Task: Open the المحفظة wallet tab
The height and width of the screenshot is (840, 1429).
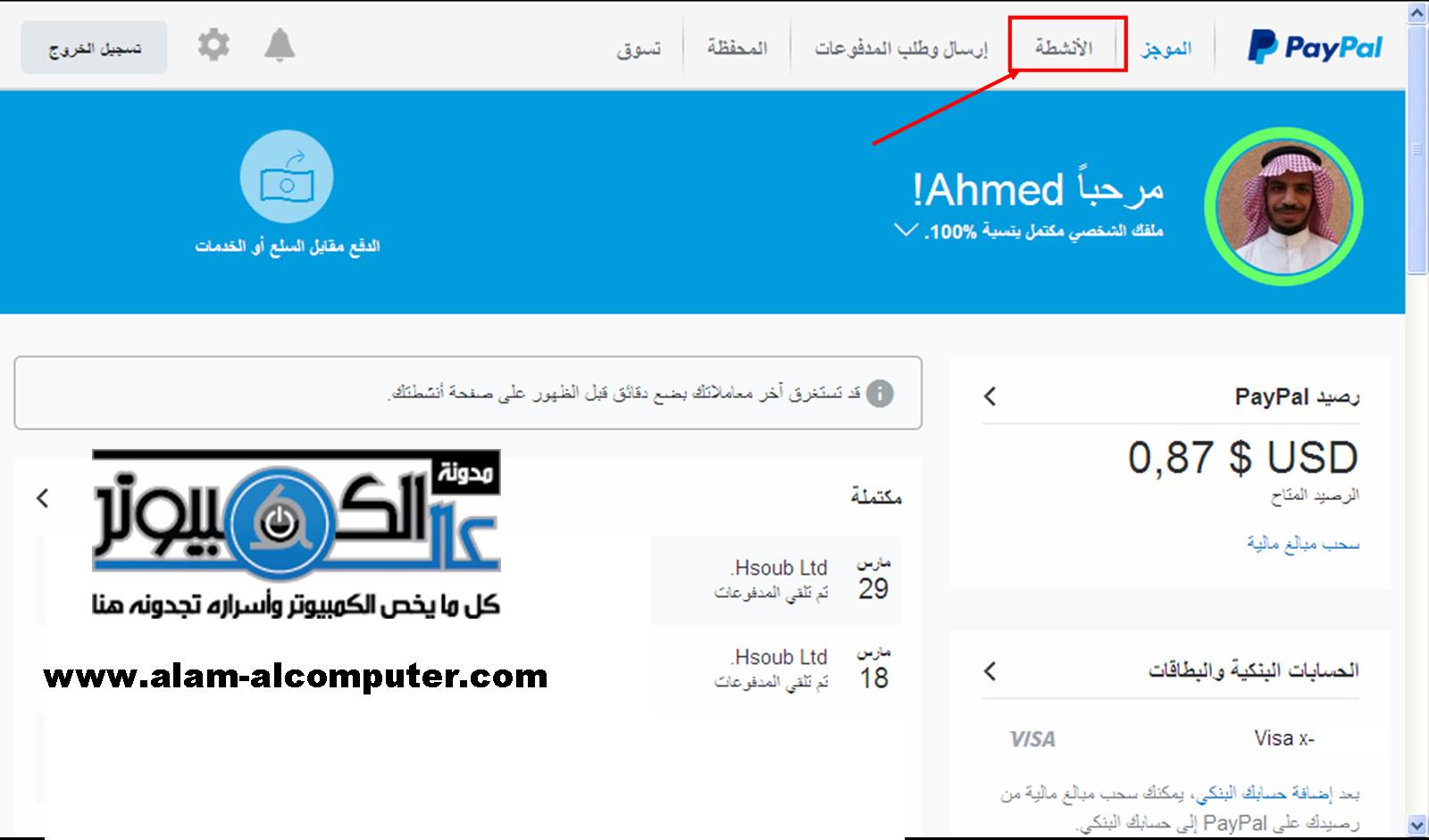Action: [x=737, y=47]
